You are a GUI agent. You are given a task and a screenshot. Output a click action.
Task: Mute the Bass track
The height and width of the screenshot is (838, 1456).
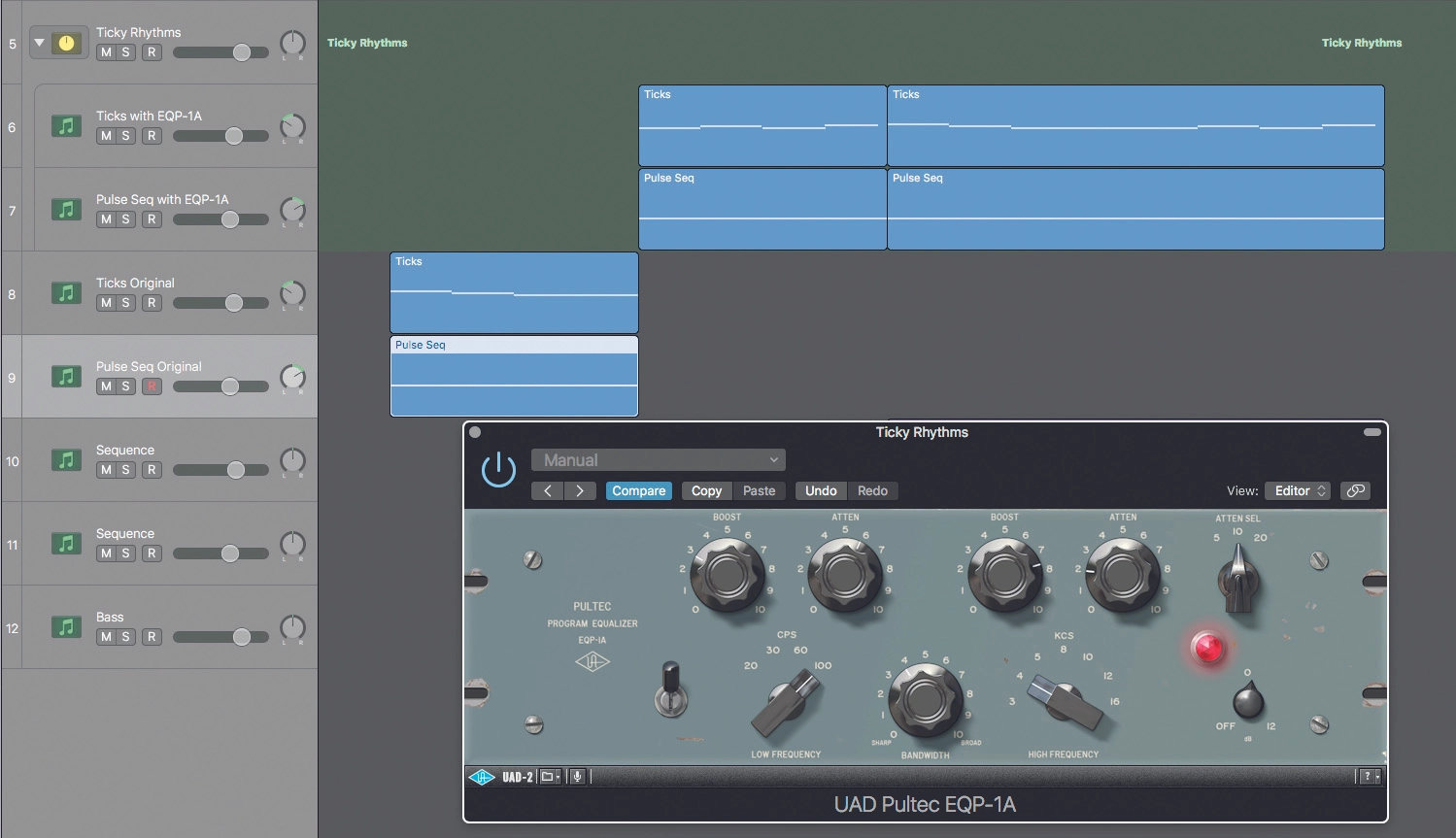[x=106, y=637]
